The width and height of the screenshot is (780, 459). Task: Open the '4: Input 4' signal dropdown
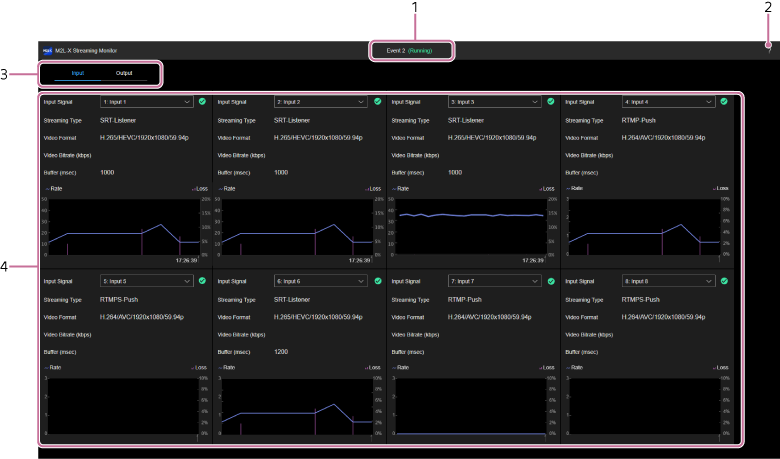(668, 101)
